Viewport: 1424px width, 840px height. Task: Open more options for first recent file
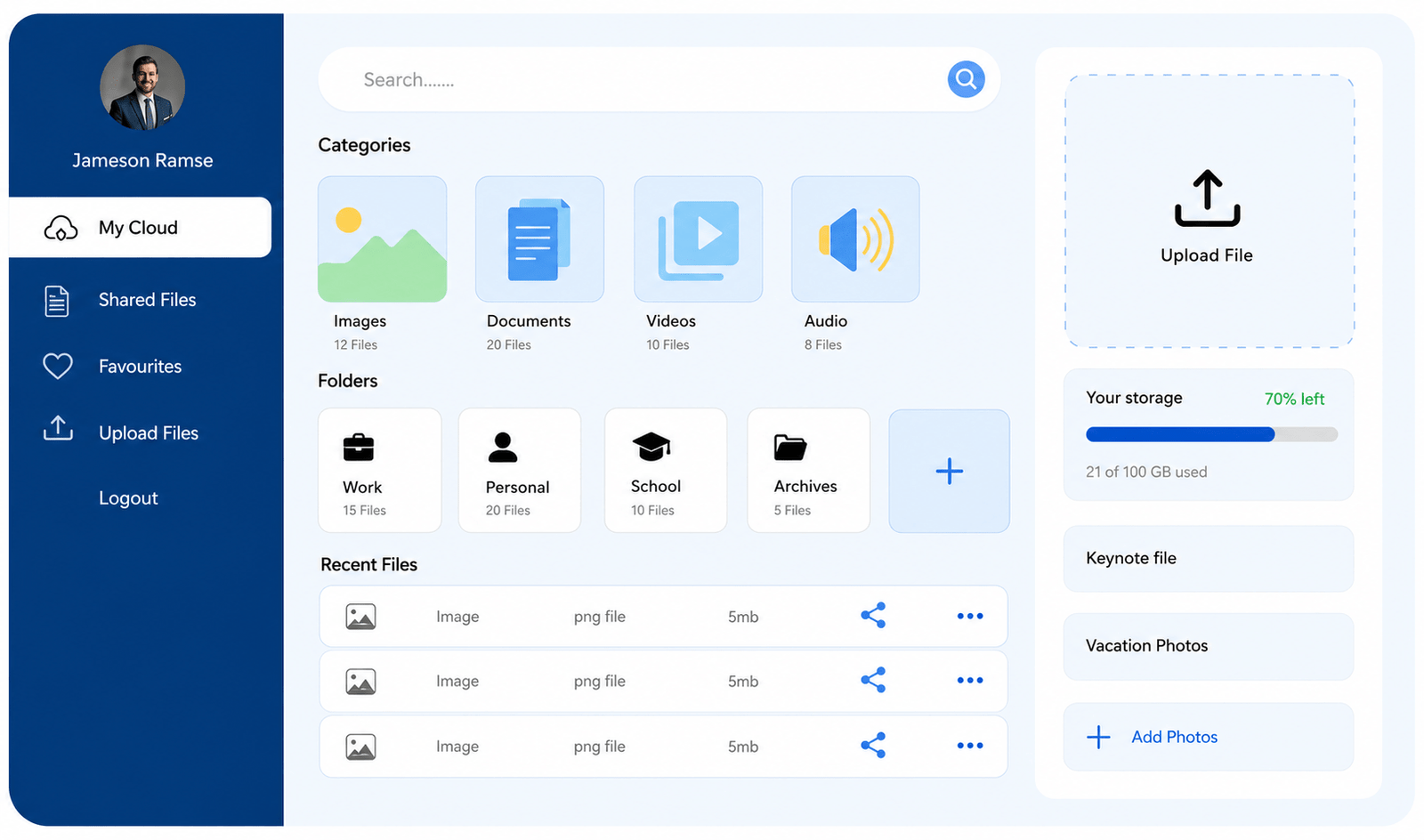(x=970, y=616)
